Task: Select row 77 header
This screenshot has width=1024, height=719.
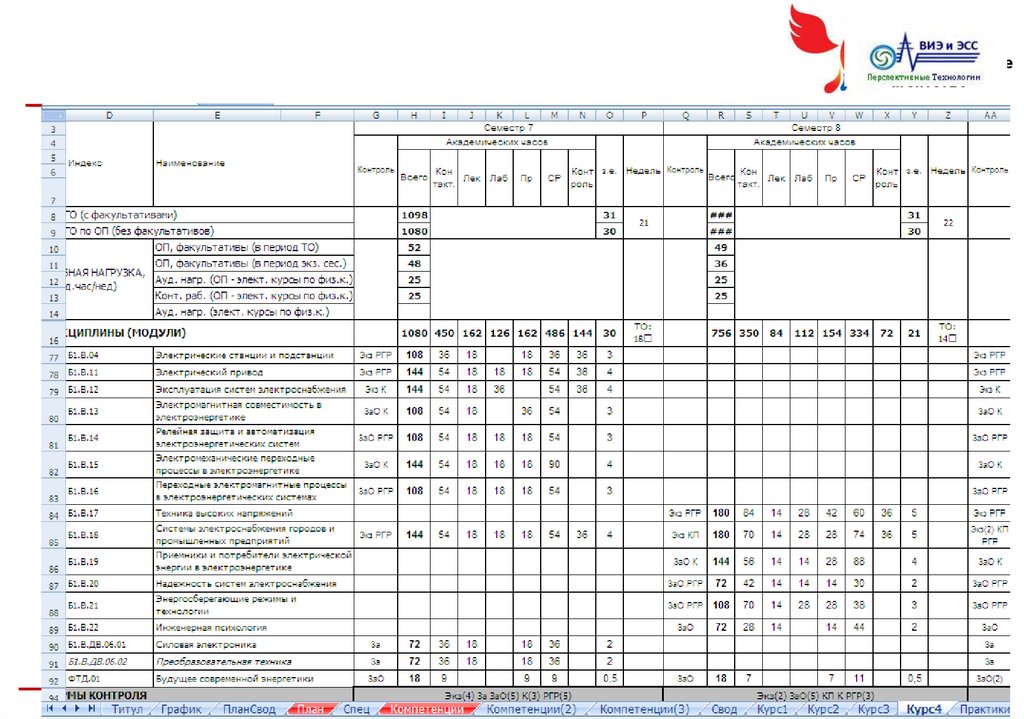Action: [x=54, y=356]
